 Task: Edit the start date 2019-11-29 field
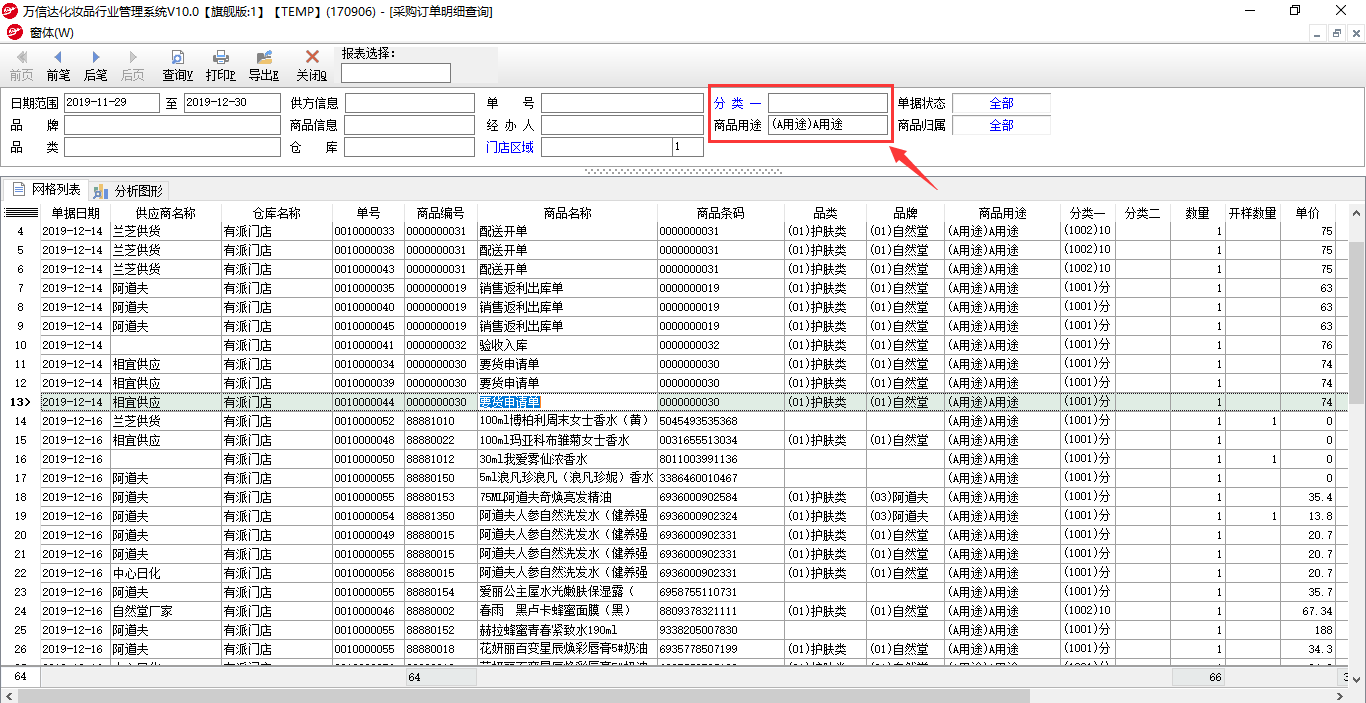tap(111, 102)
